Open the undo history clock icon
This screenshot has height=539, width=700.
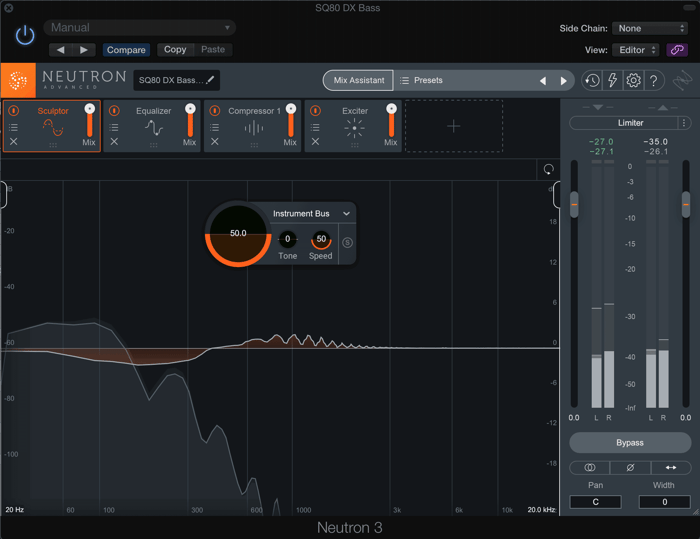[x=592, y=81]
